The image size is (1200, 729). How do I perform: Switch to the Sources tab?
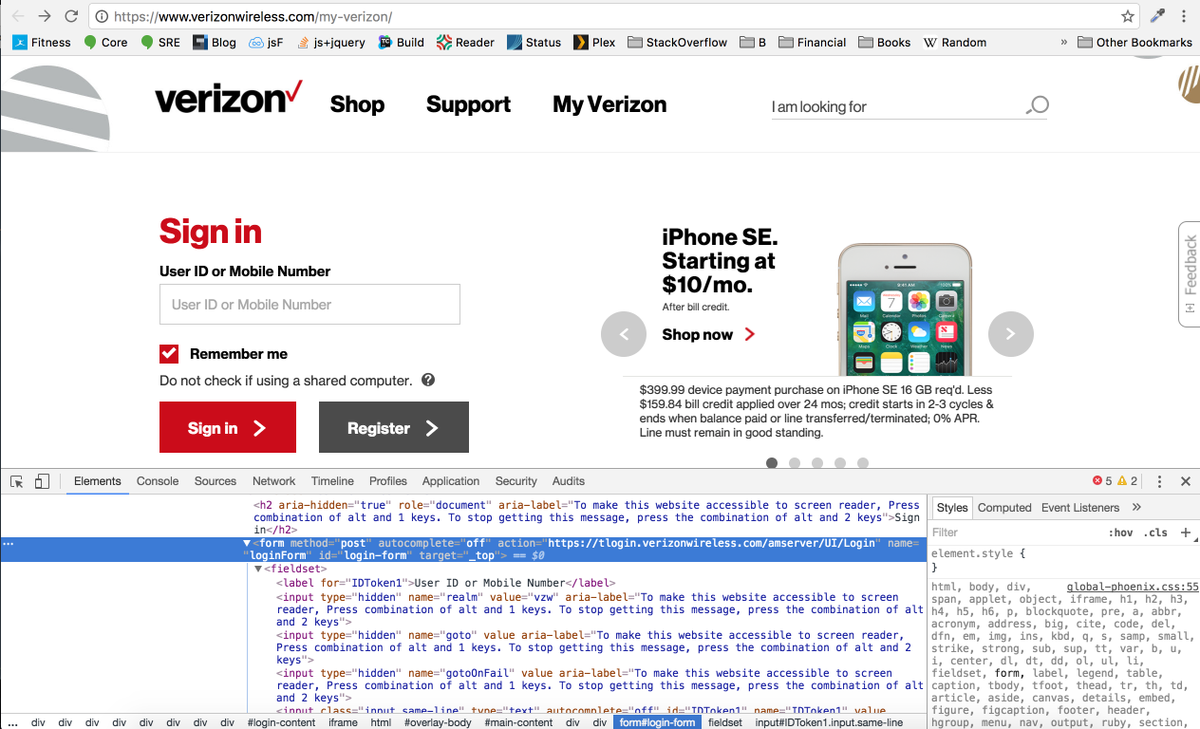[215, 481]
